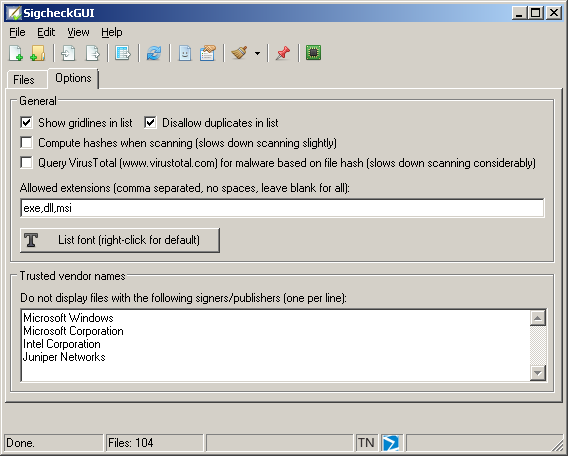
Task: Click the import list document icon
Action: (68, 53)
